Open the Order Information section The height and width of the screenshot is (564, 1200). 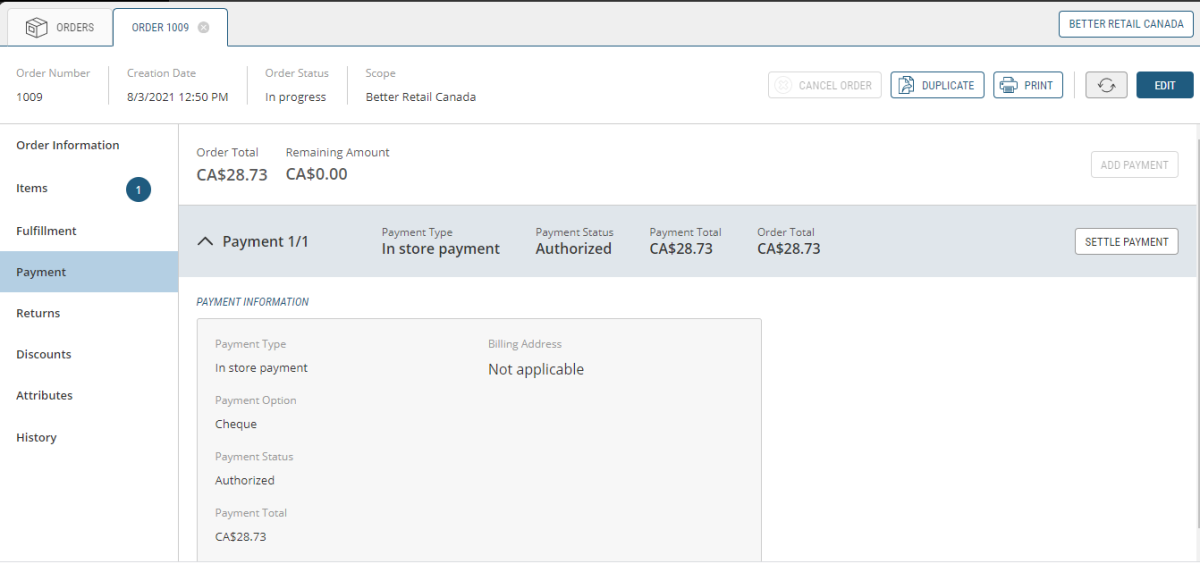tap(68, 145)
